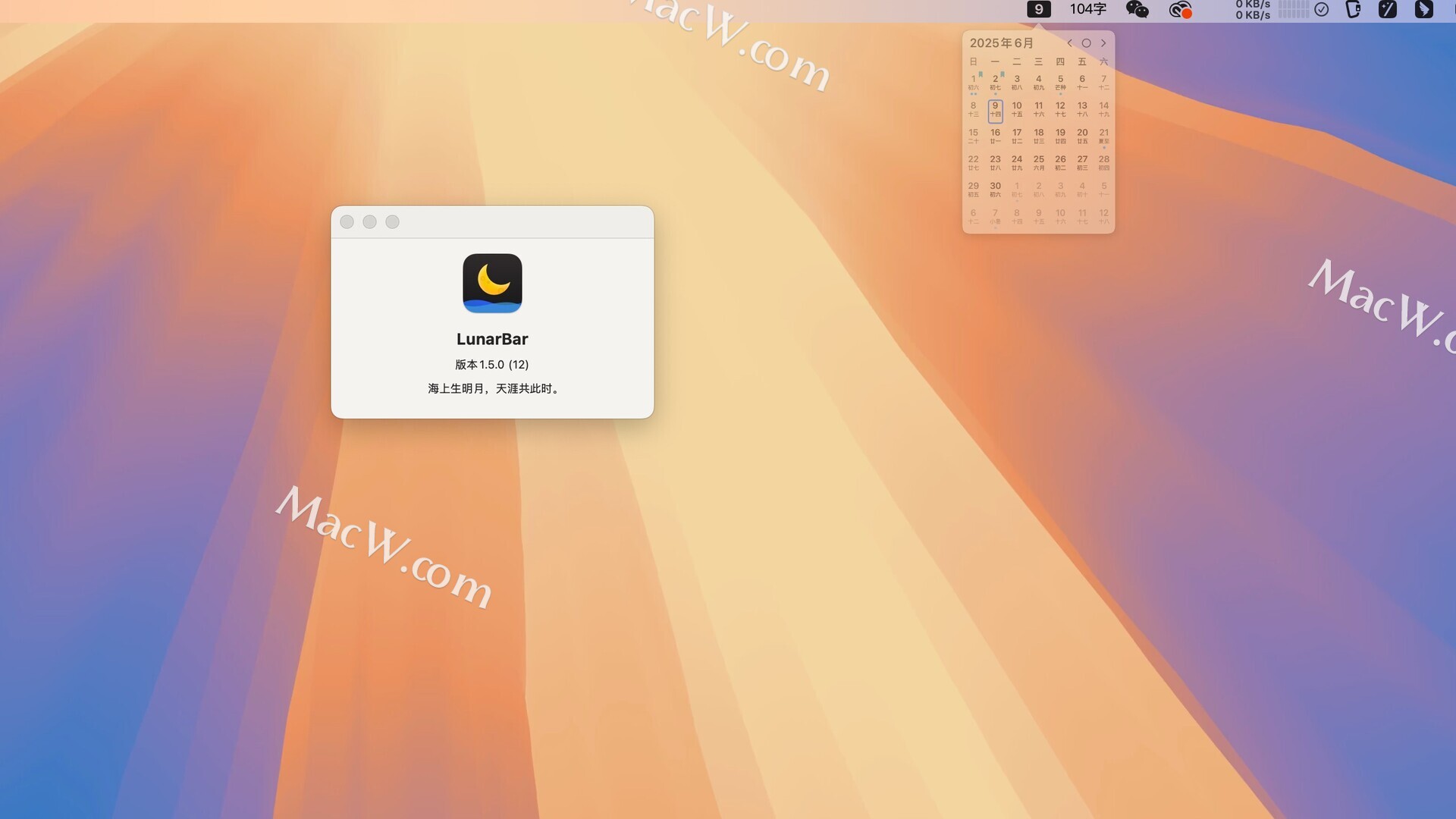Go to next month in calendar
The height and width of the screenshot is (819, 1456).
coord(1103,43)
